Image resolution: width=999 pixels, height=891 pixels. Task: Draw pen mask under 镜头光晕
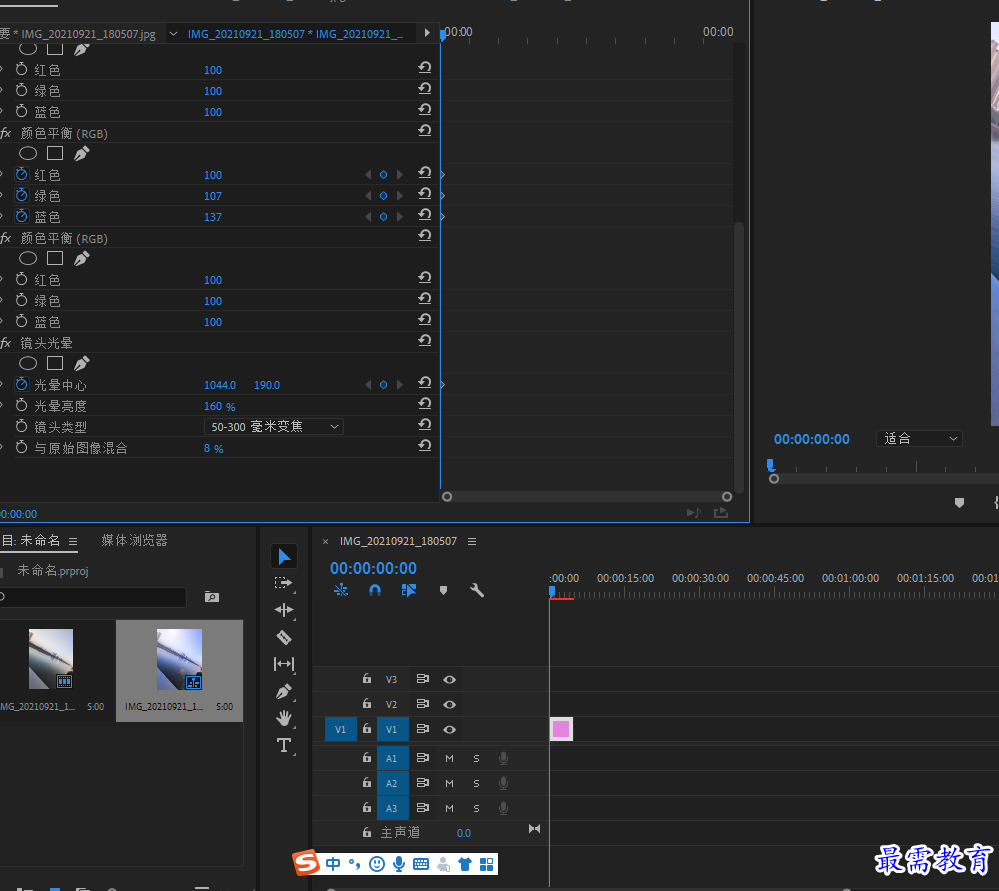click(82, 363)
